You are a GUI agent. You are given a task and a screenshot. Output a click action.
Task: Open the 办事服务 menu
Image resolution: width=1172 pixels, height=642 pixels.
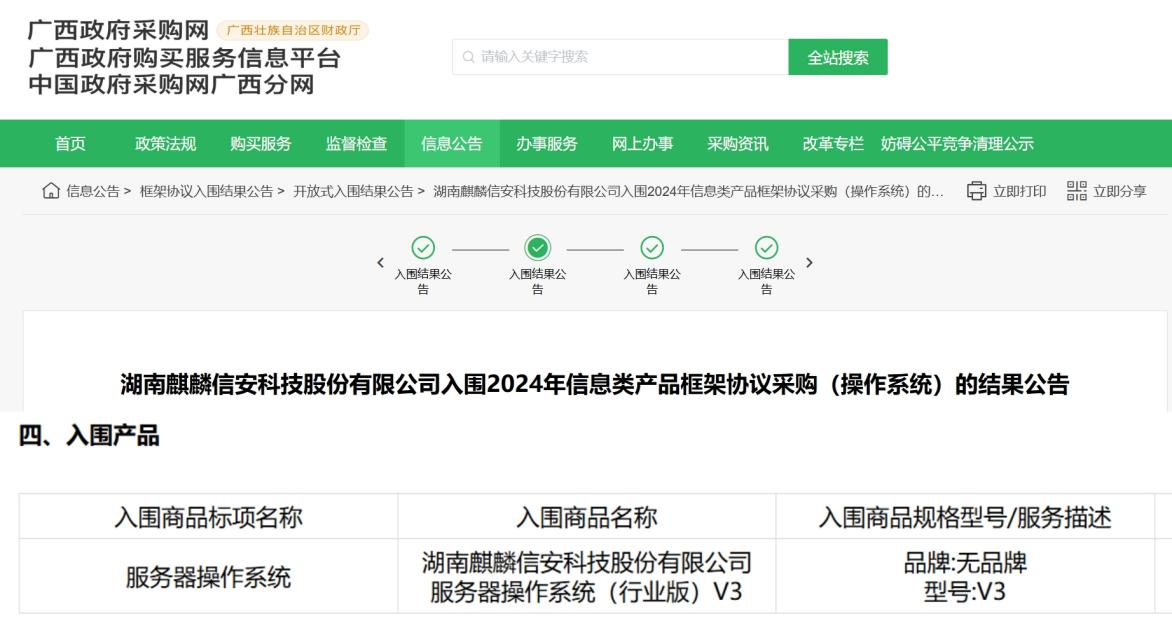pyautogui.click(x=547, y=144)
